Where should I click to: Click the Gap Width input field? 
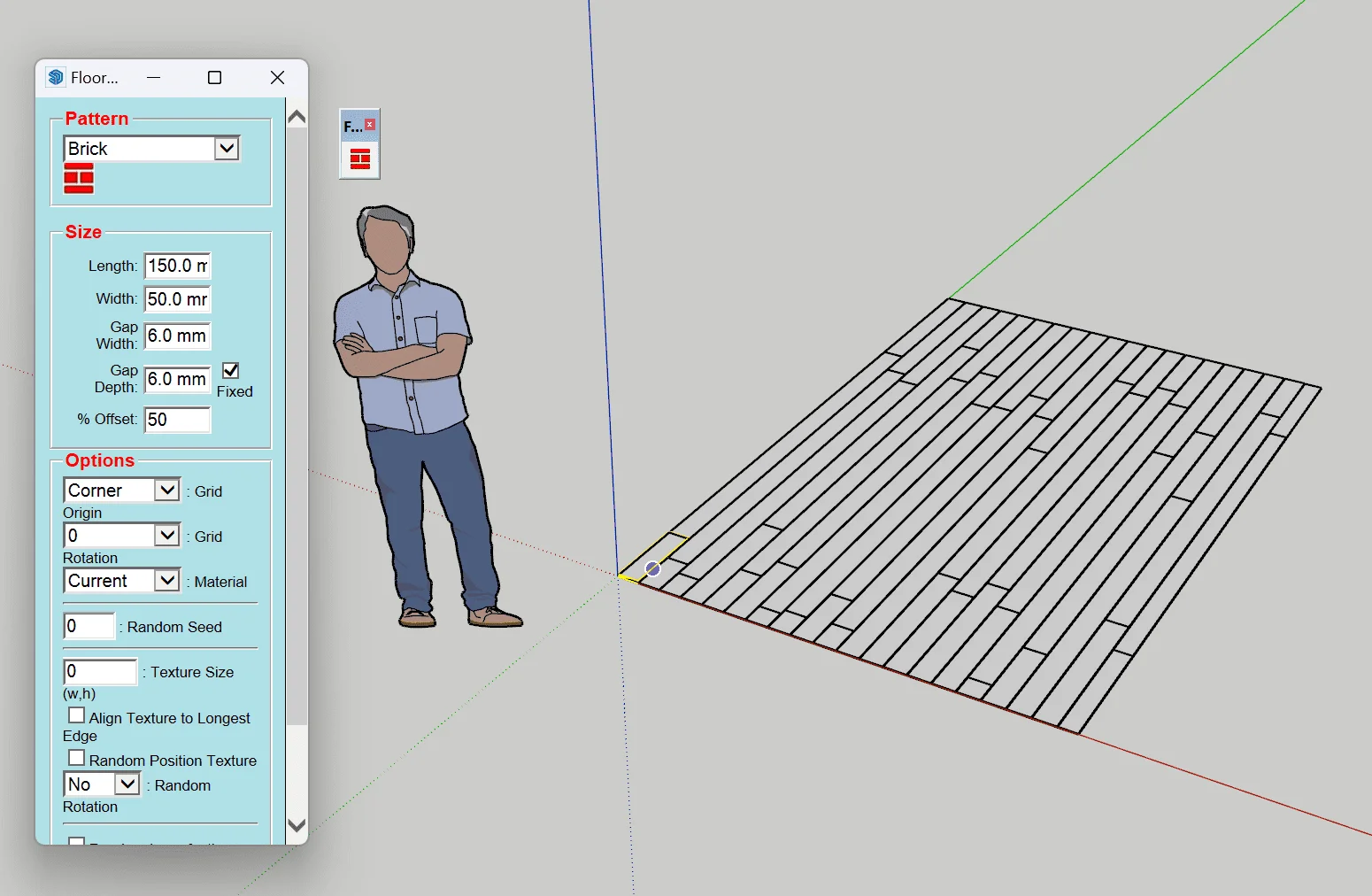pos(177,336)
